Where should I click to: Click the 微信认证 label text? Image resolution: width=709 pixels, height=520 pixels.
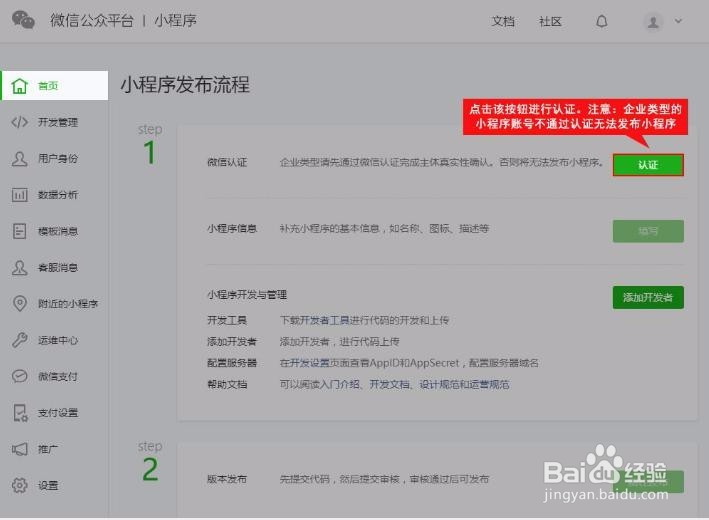227,162
